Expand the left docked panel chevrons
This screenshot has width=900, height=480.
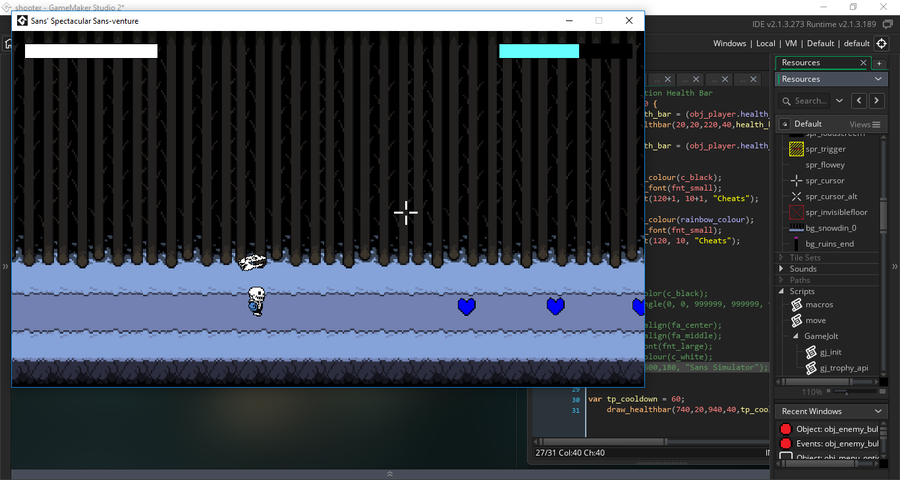point(5,266)
